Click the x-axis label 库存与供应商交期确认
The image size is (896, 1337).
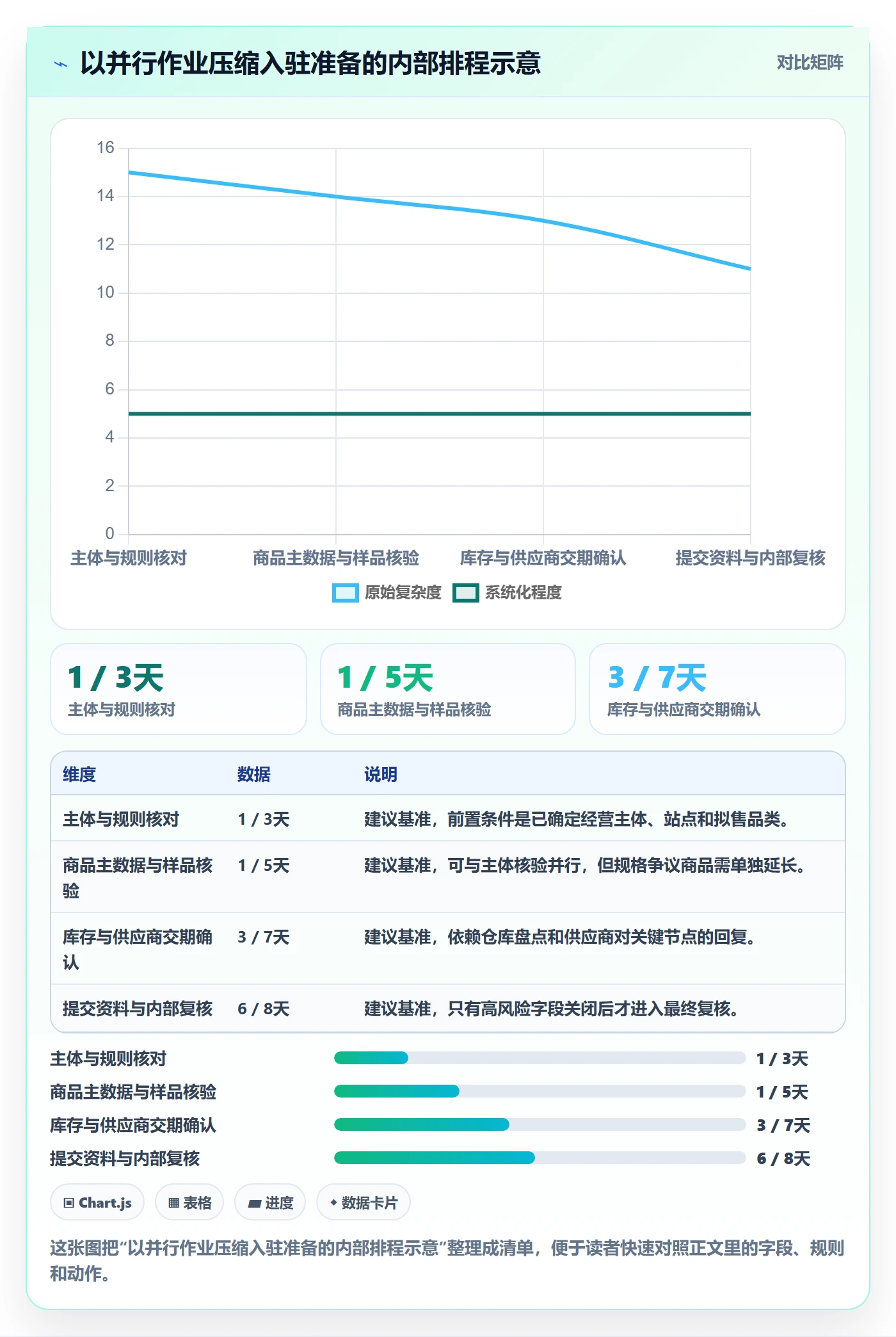[543, 558]
